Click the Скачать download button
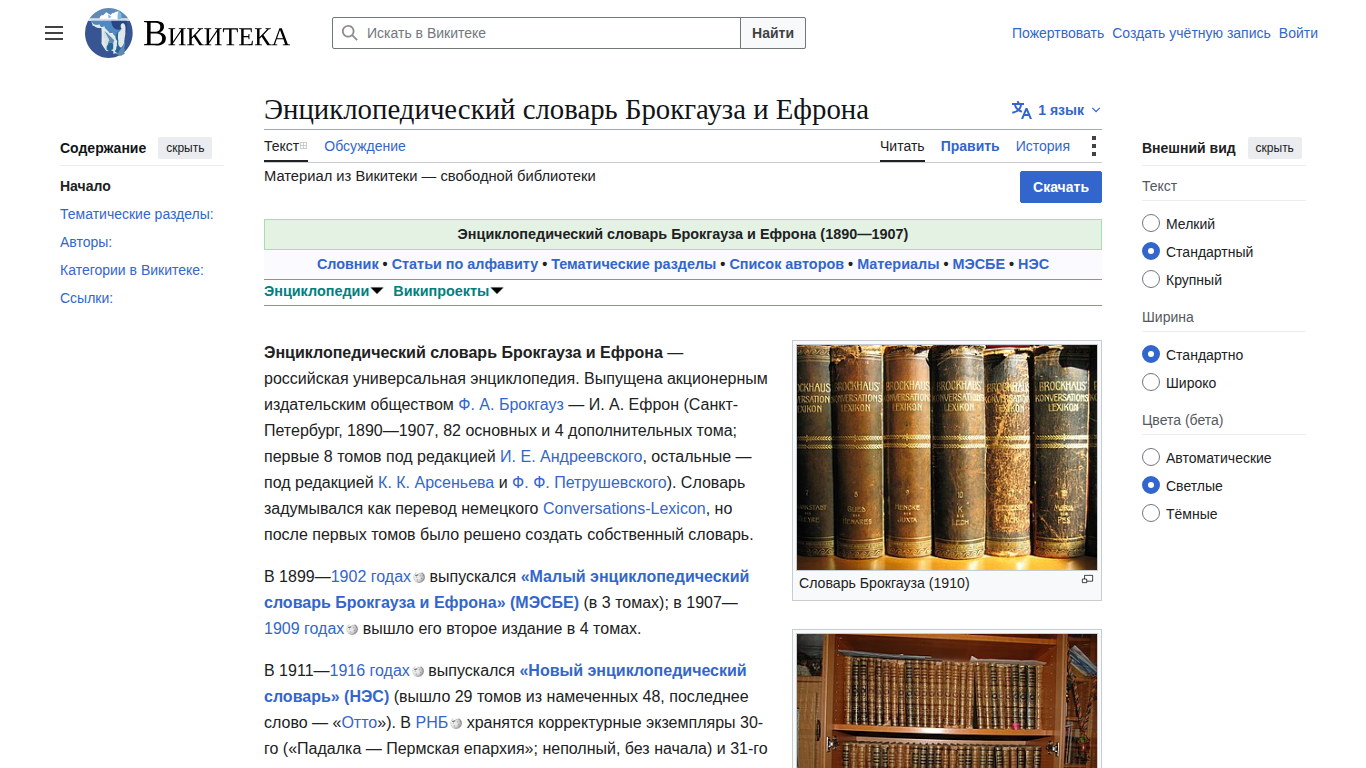The width and height of the screenshot is (1366, 768). point(1061,187)
